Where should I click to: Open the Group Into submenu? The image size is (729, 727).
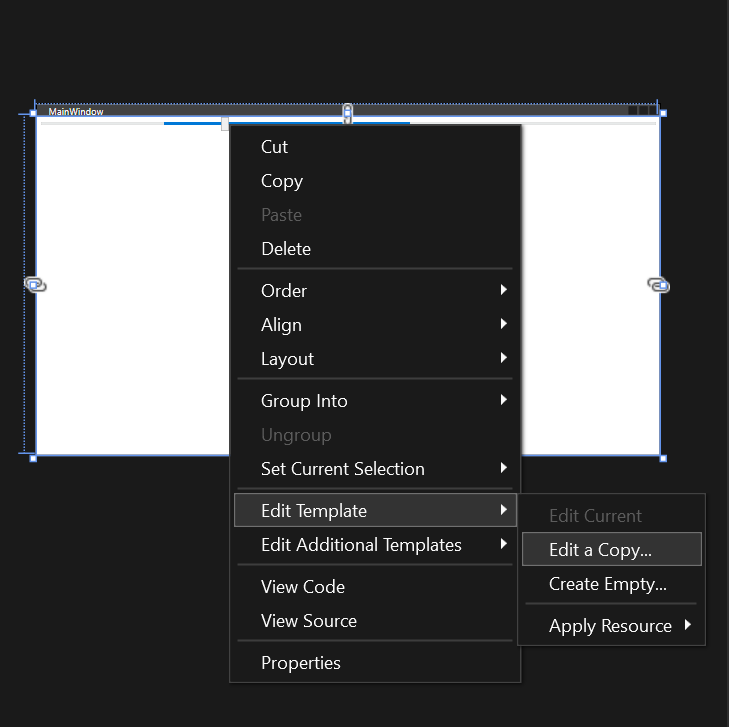[x=375, y=401]
